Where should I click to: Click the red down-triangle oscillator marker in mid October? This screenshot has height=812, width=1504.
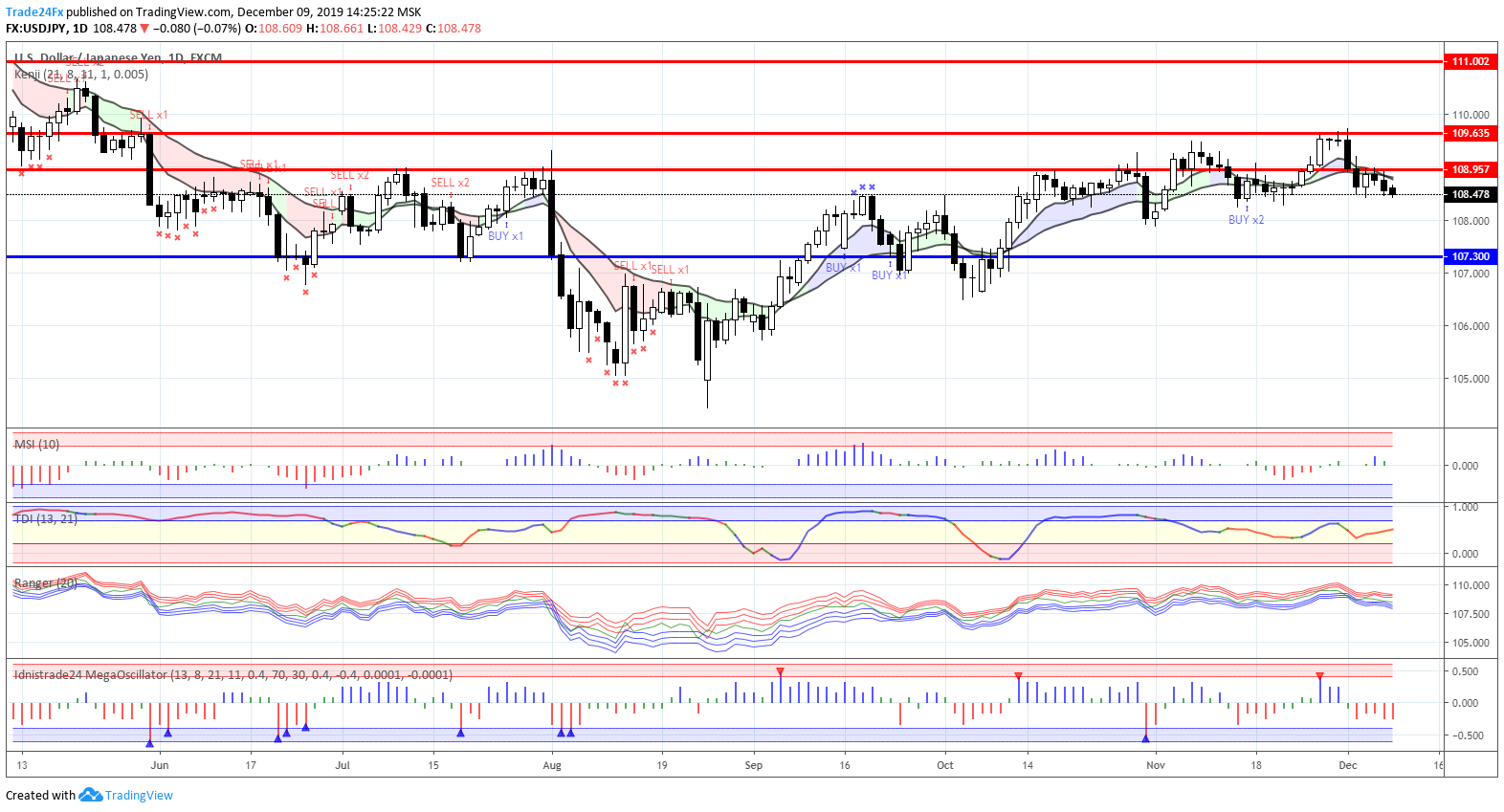[x=1018, y=676]
